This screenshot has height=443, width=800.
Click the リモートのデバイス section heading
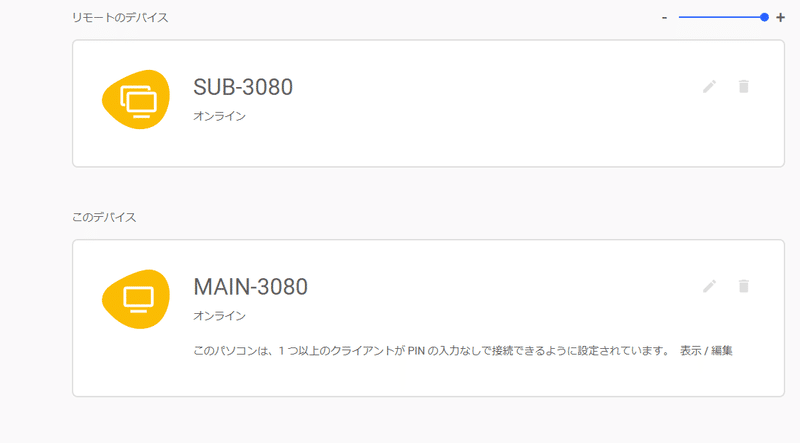point(120,18)
